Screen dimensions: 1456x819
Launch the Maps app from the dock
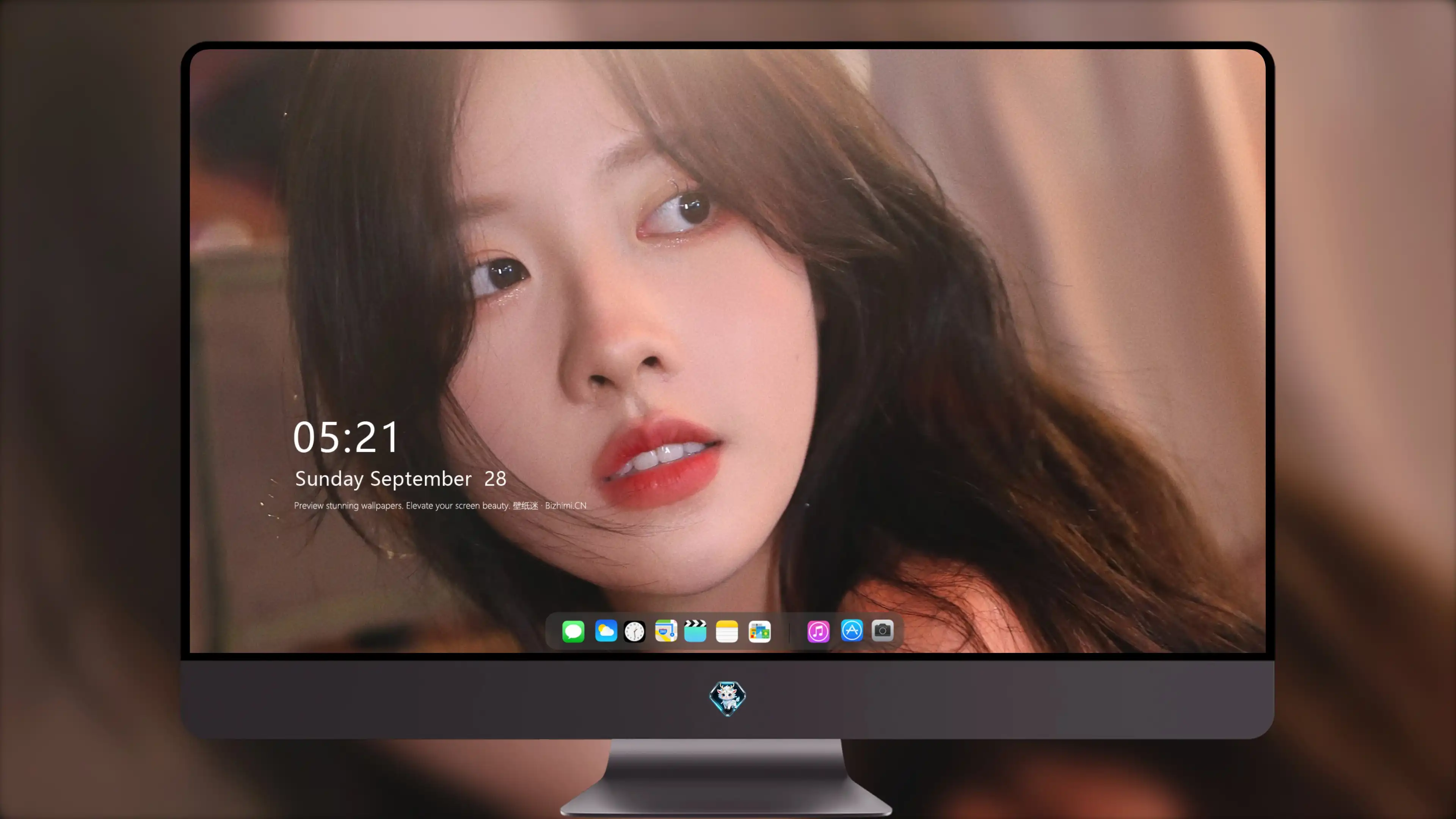pyautogui.click(x=666, y=631)
